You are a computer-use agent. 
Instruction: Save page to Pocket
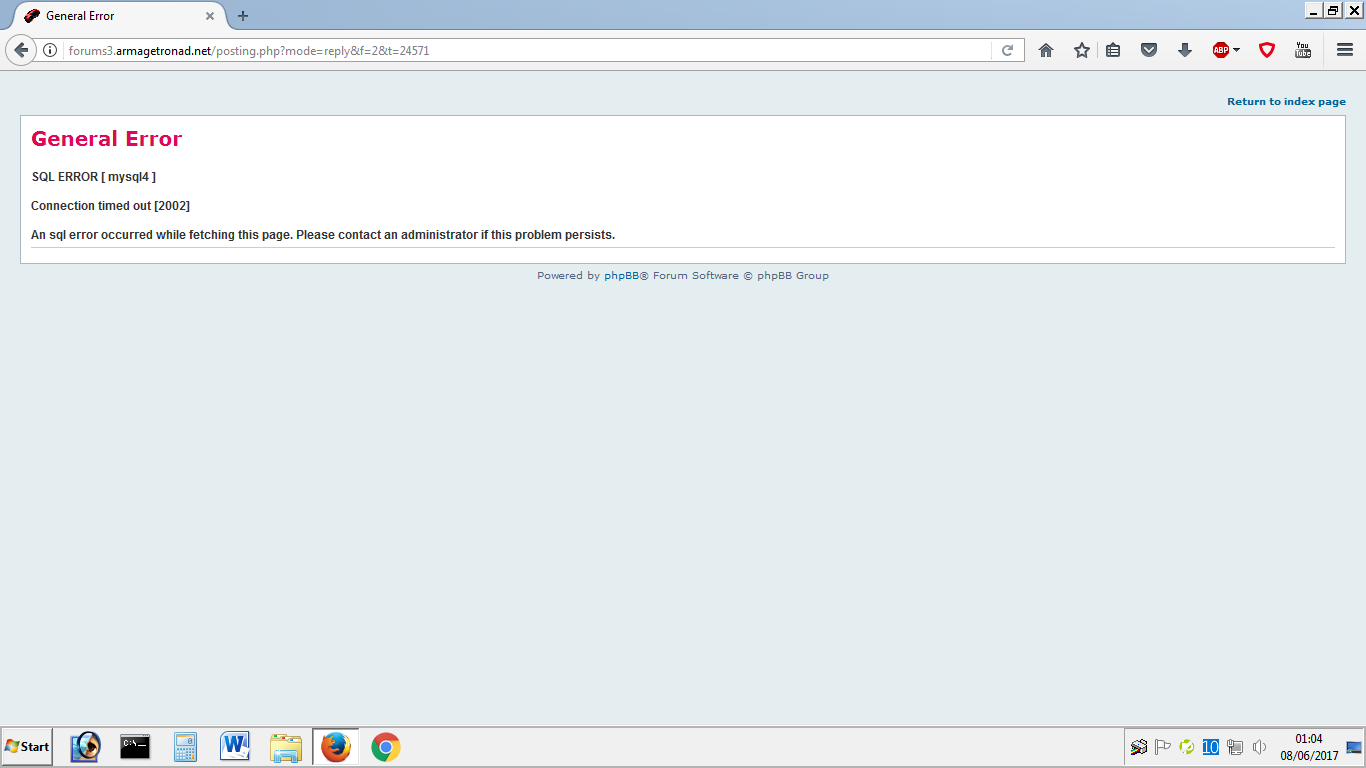tap(1149, 50)
